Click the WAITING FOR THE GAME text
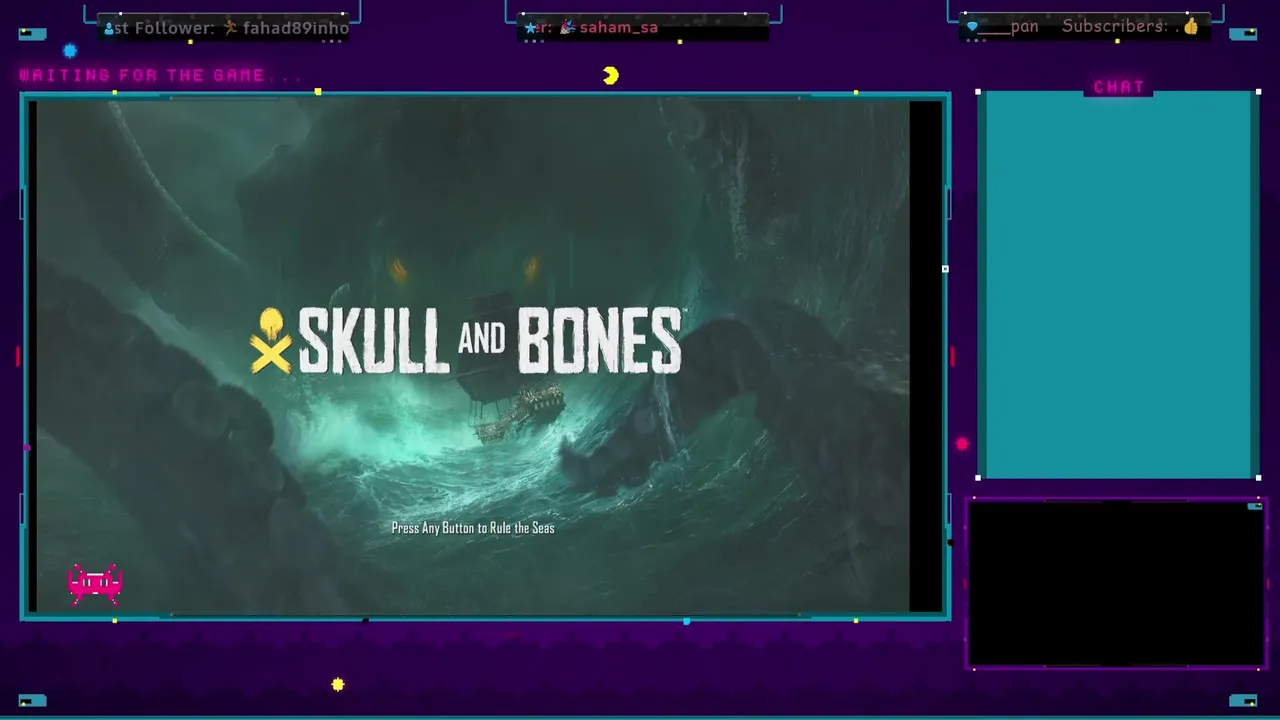Image resolution: width=1280 pixels, height=720 pixels. pyautogui.click(x=160, y=75)
